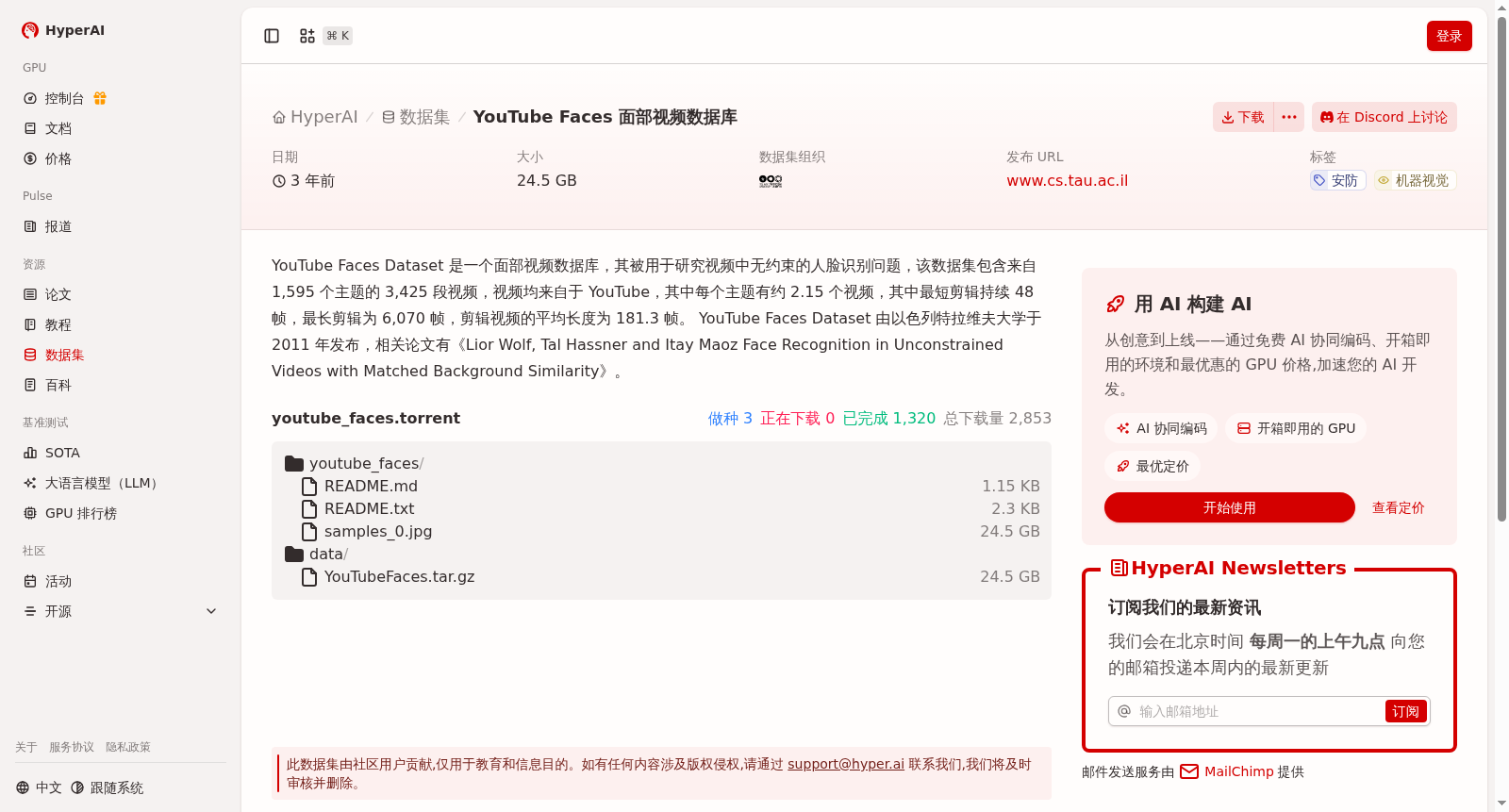The width and height of the screenshot is (1509, 812).
Task: Click the 总下载量 2,853 stat
Action: [x=998, y=418]
